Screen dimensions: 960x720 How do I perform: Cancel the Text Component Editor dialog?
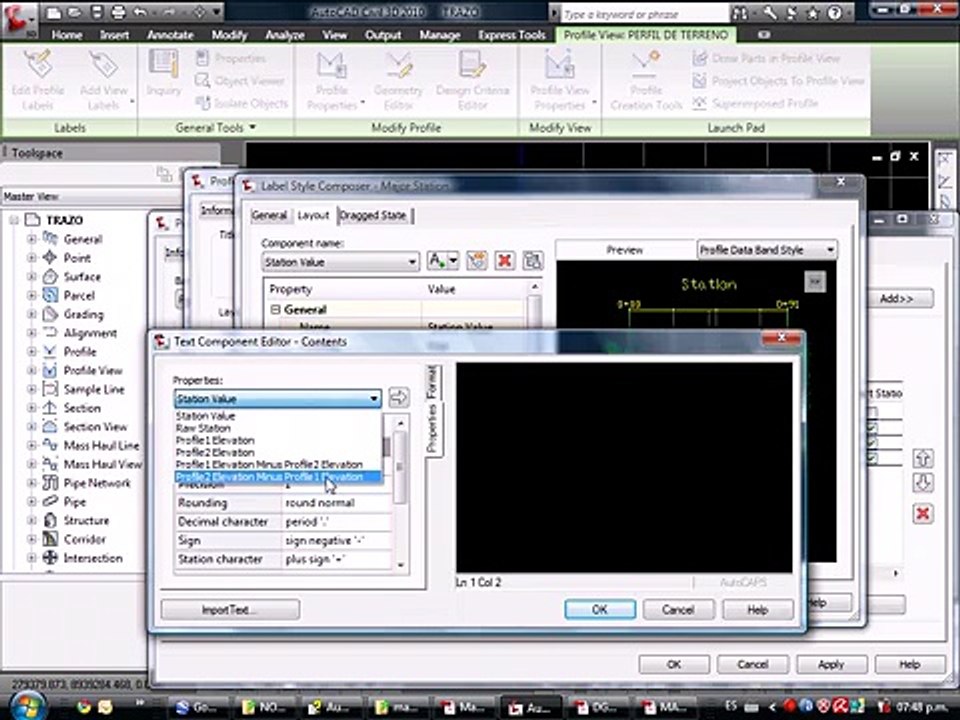coord(678,609)
